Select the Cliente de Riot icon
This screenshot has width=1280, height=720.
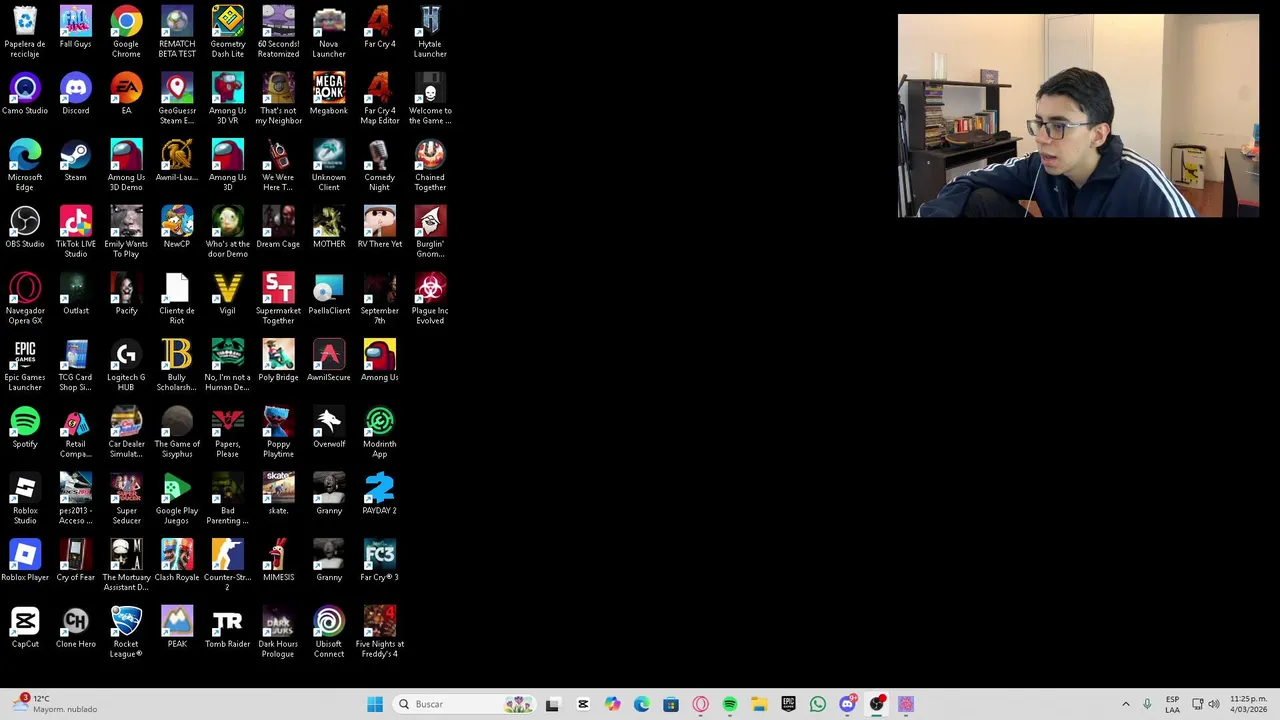[177, 298]
